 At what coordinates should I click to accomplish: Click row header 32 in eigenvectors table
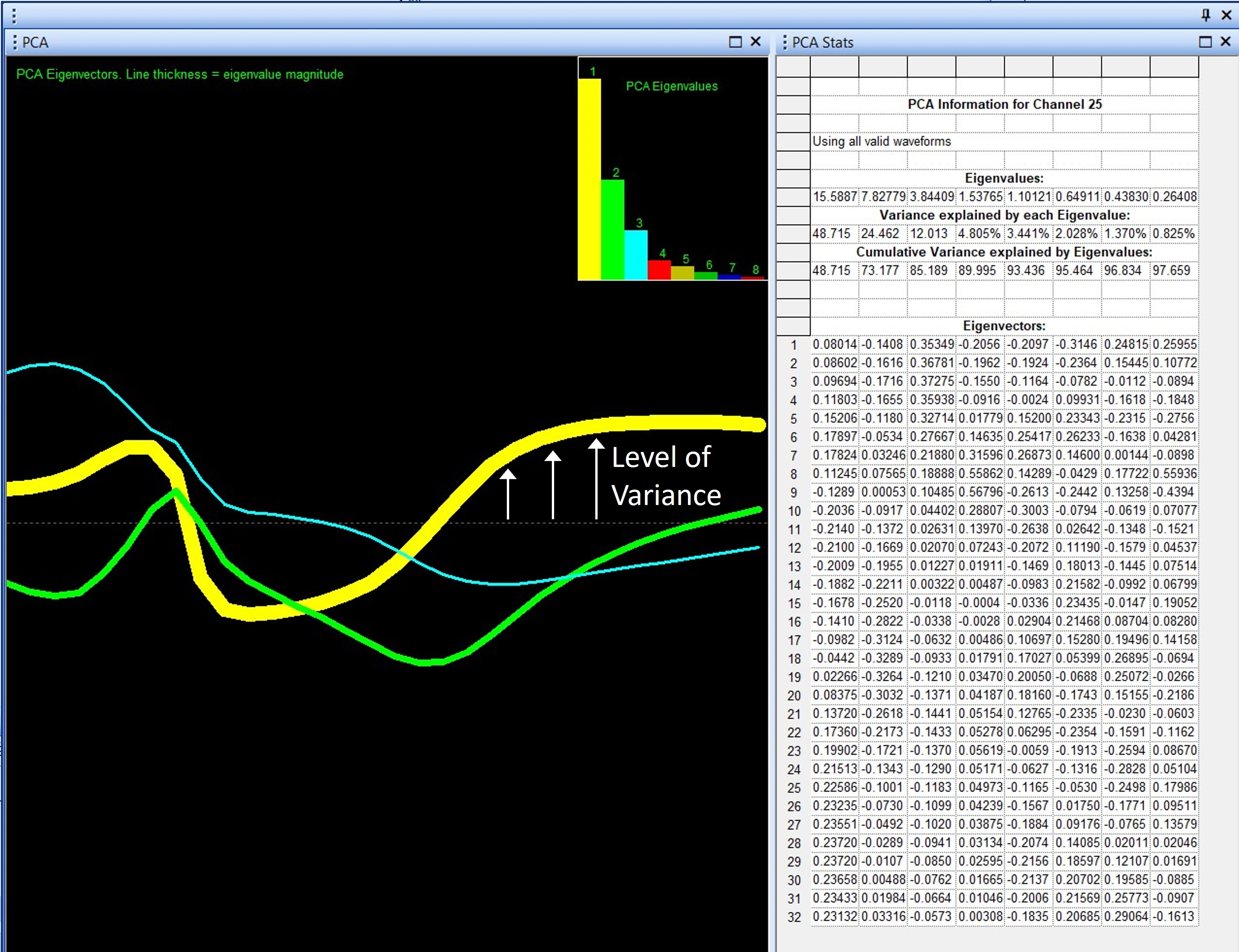click(x=793, y=917)
